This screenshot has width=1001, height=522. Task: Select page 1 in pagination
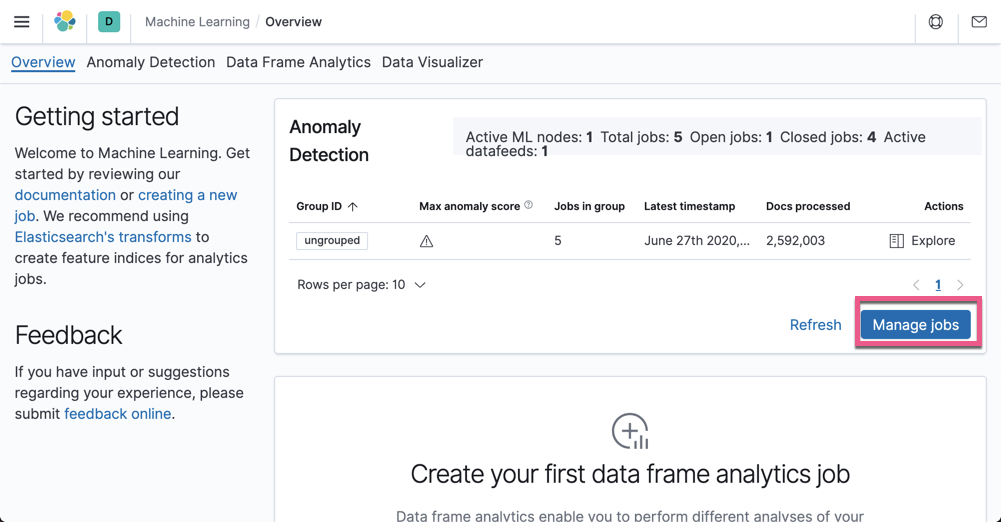(x=938, y=285)
